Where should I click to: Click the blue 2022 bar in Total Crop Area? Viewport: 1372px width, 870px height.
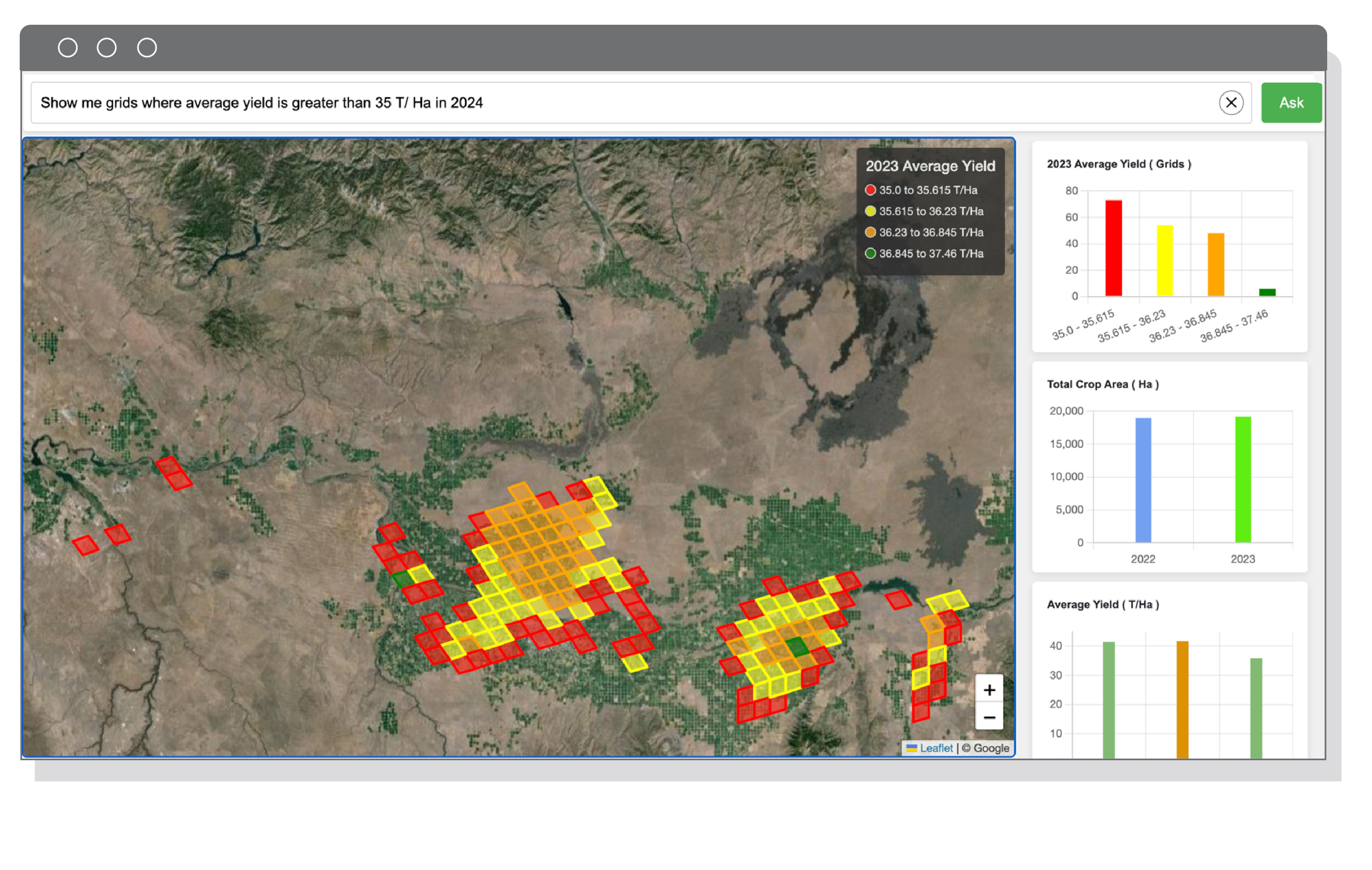[x=1143, y=480]
